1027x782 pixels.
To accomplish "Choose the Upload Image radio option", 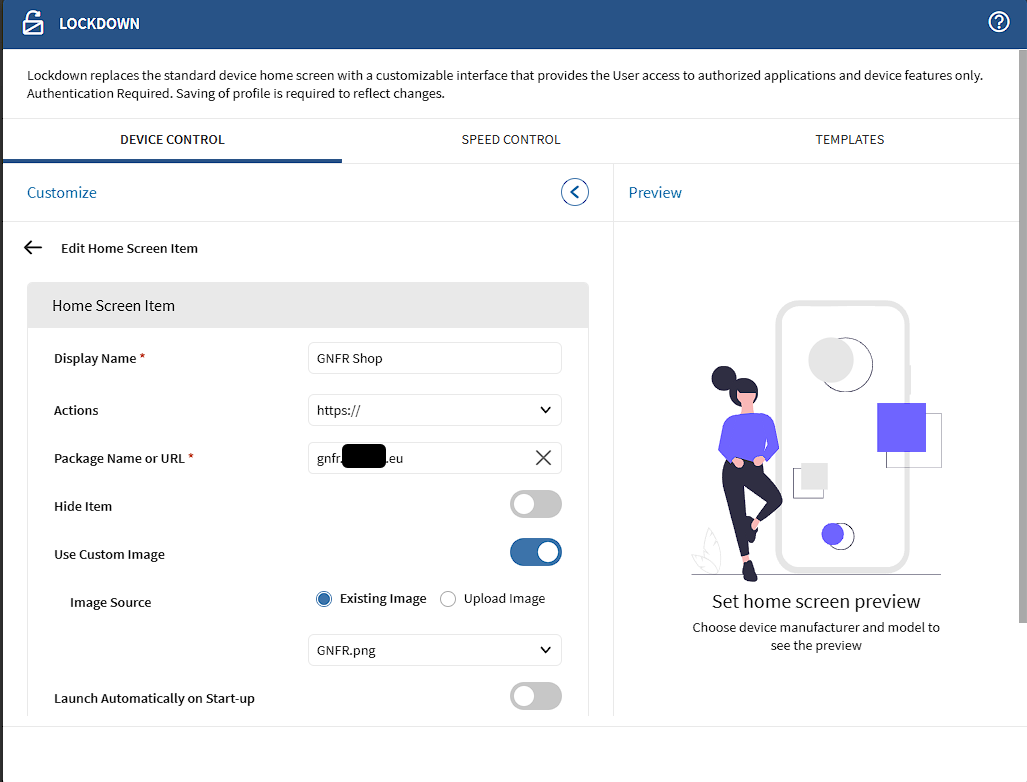I will click(x=448, y=599).
